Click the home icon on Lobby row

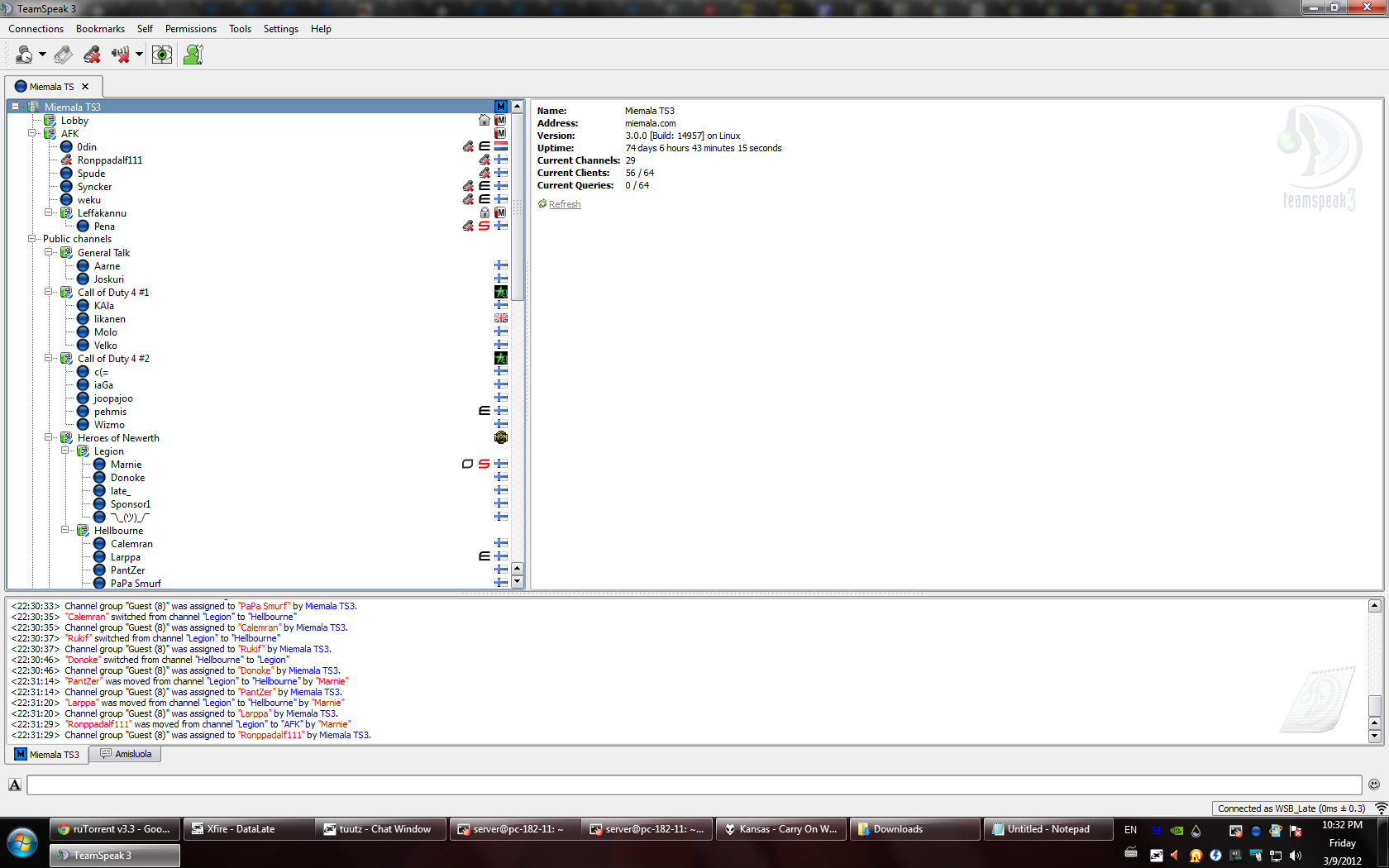pos(484,120)
